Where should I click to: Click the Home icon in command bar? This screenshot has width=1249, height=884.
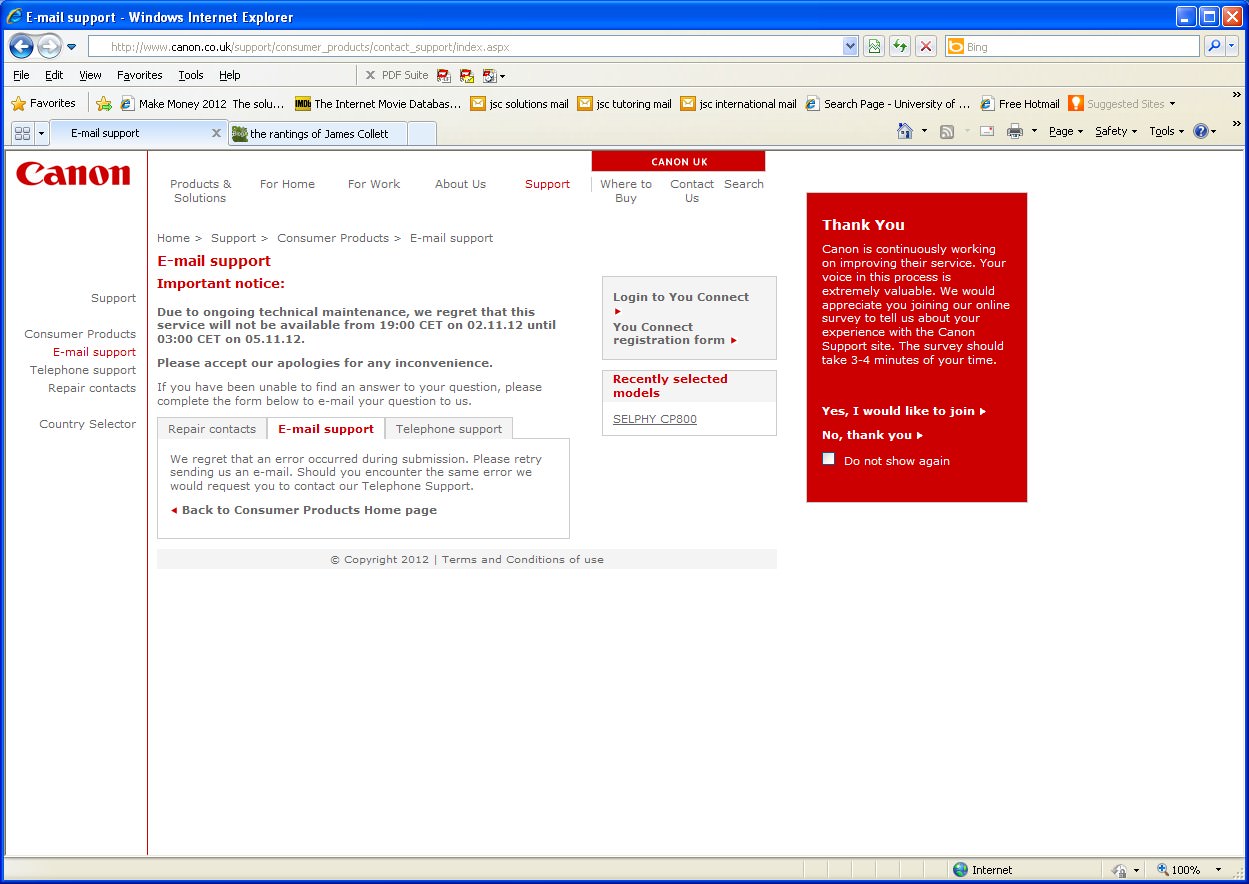pyautogui.click(x=905, y=131)
